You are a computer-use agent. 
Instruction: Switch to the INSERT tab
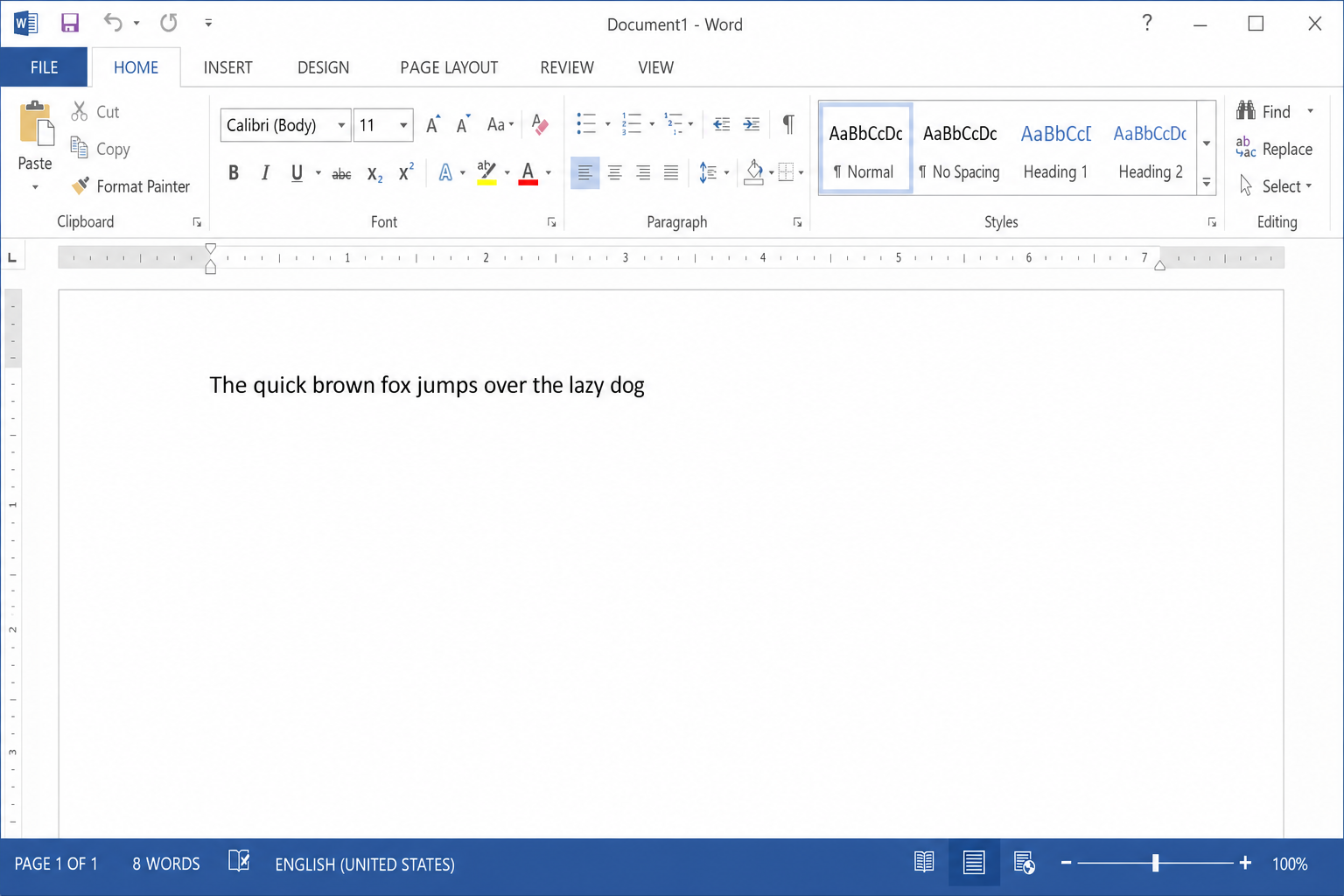tap(227, 67)
